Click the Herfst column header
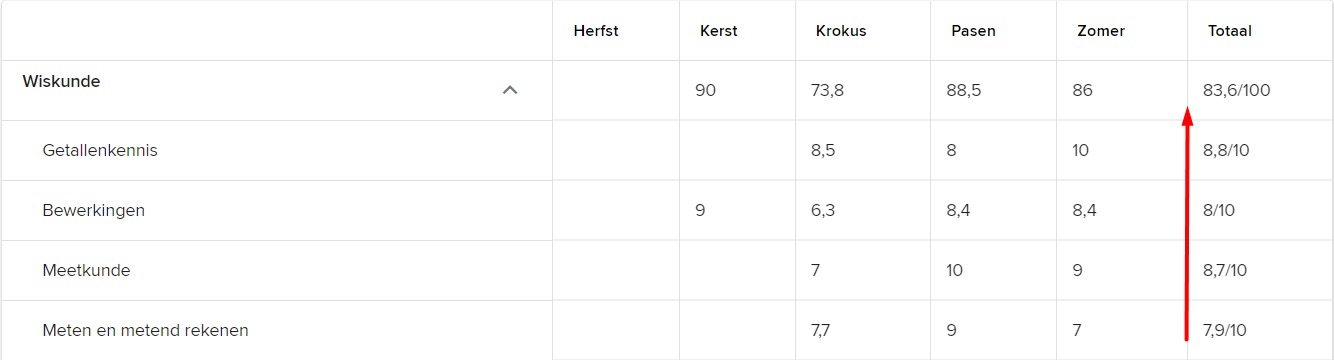This screenshot has height=360, width=1334. tap(596, 31)
